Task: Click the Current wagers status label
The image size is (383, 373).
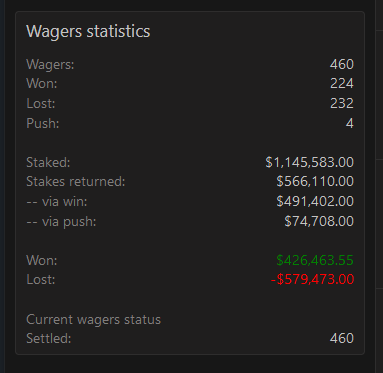Action: point(93,320)
